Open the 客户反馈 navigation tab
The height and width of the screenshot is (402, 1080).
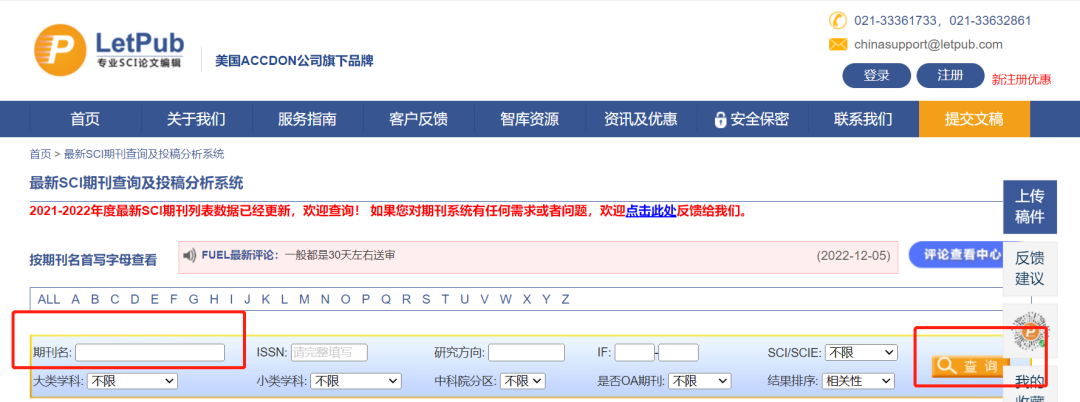[418, 119]
